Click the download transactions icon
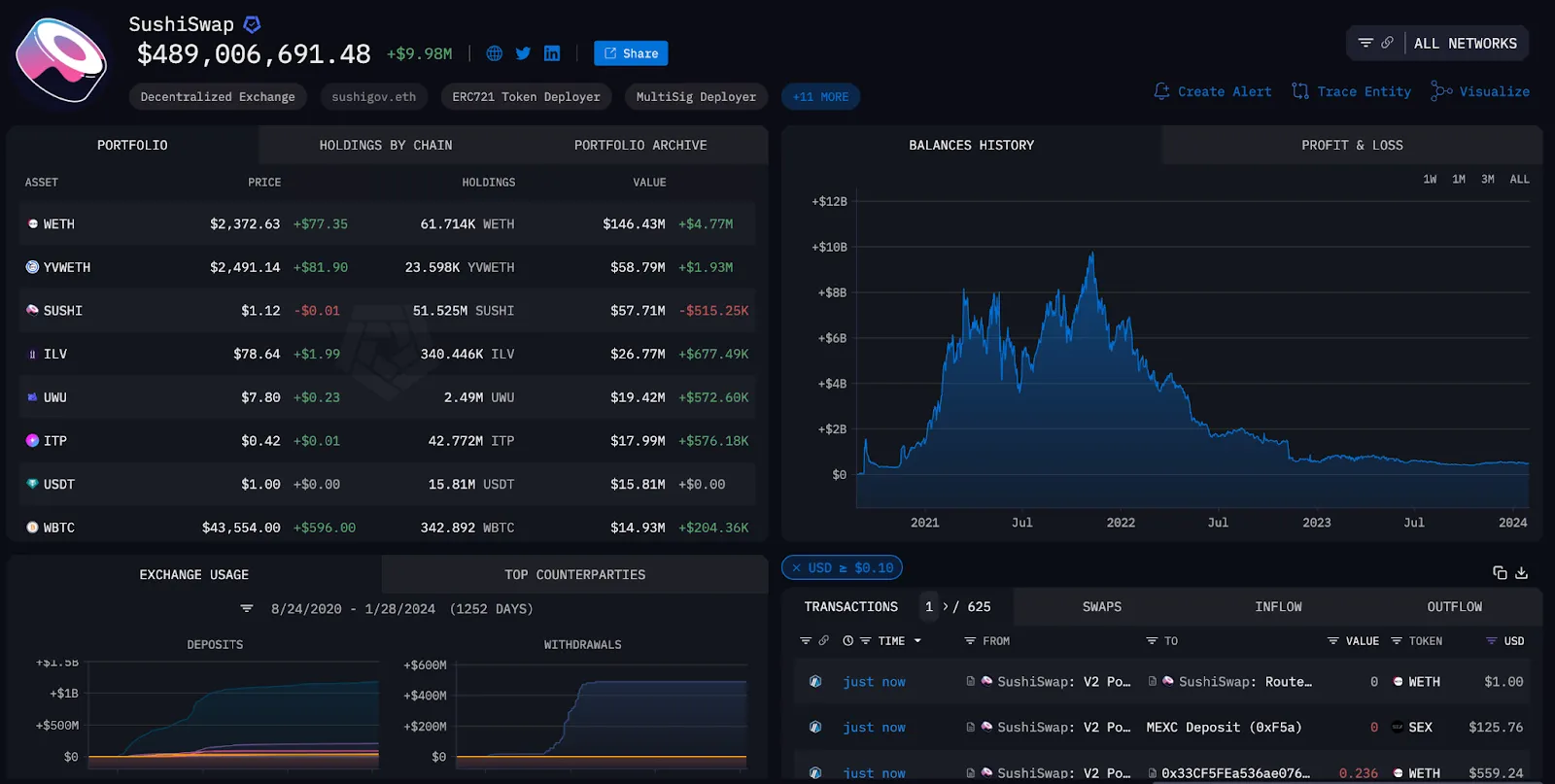 [x=1522, y=572]
